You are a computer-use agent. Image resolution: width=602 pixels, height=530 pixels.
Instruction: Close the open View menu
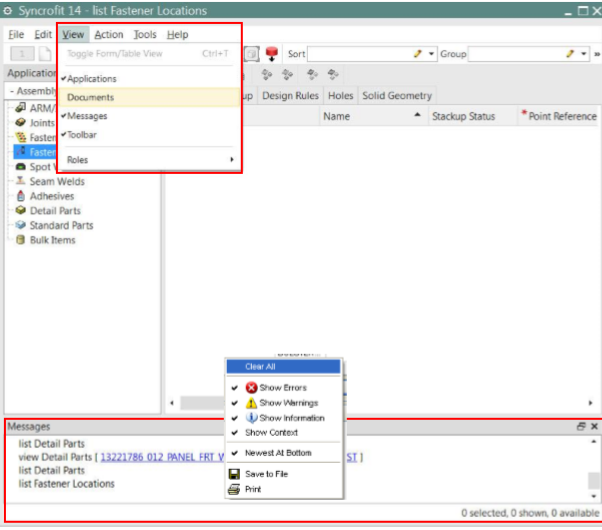tap(73, 35)
